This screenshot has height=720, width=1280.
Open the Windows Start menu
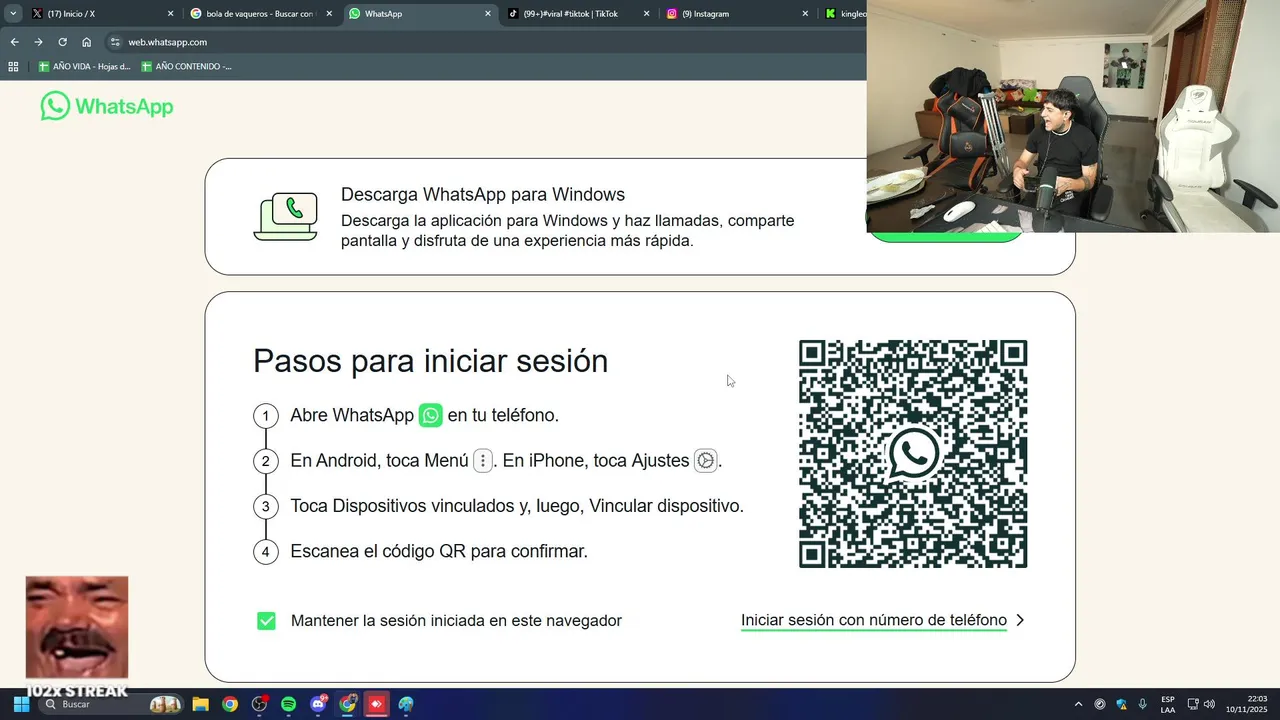[x=21, y=704]
